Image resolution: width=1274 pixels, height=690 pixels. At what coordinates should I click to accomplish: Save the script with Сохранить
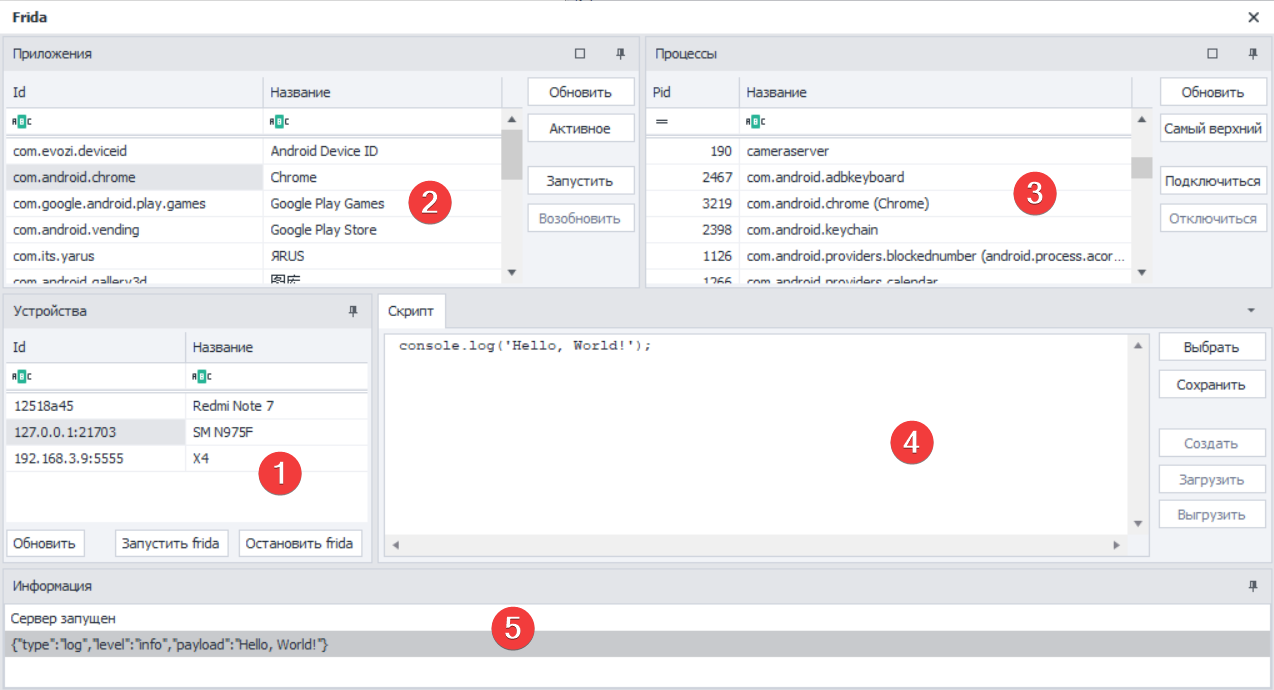tap(1211, 384)
